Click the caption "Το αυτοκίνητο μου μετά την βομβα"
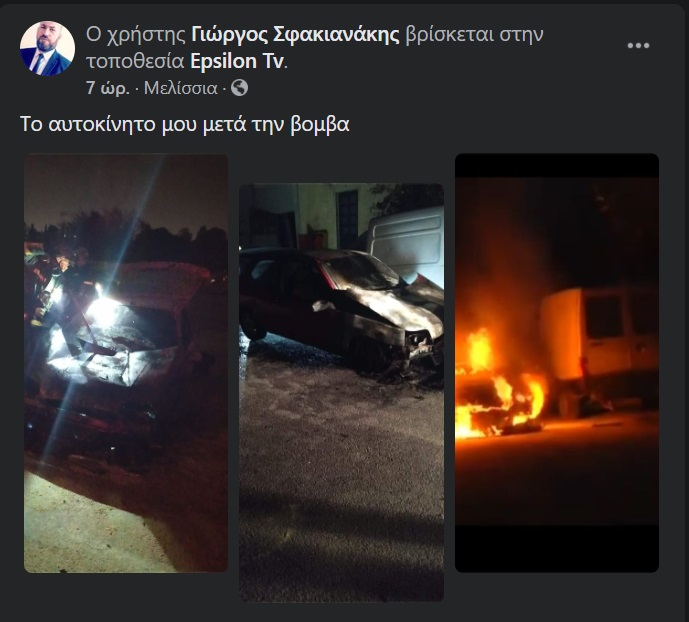 [185, 125]
